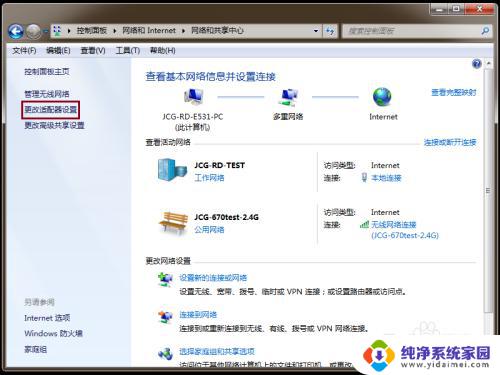Click the 本地连接 link

click(x=386, y=178)
